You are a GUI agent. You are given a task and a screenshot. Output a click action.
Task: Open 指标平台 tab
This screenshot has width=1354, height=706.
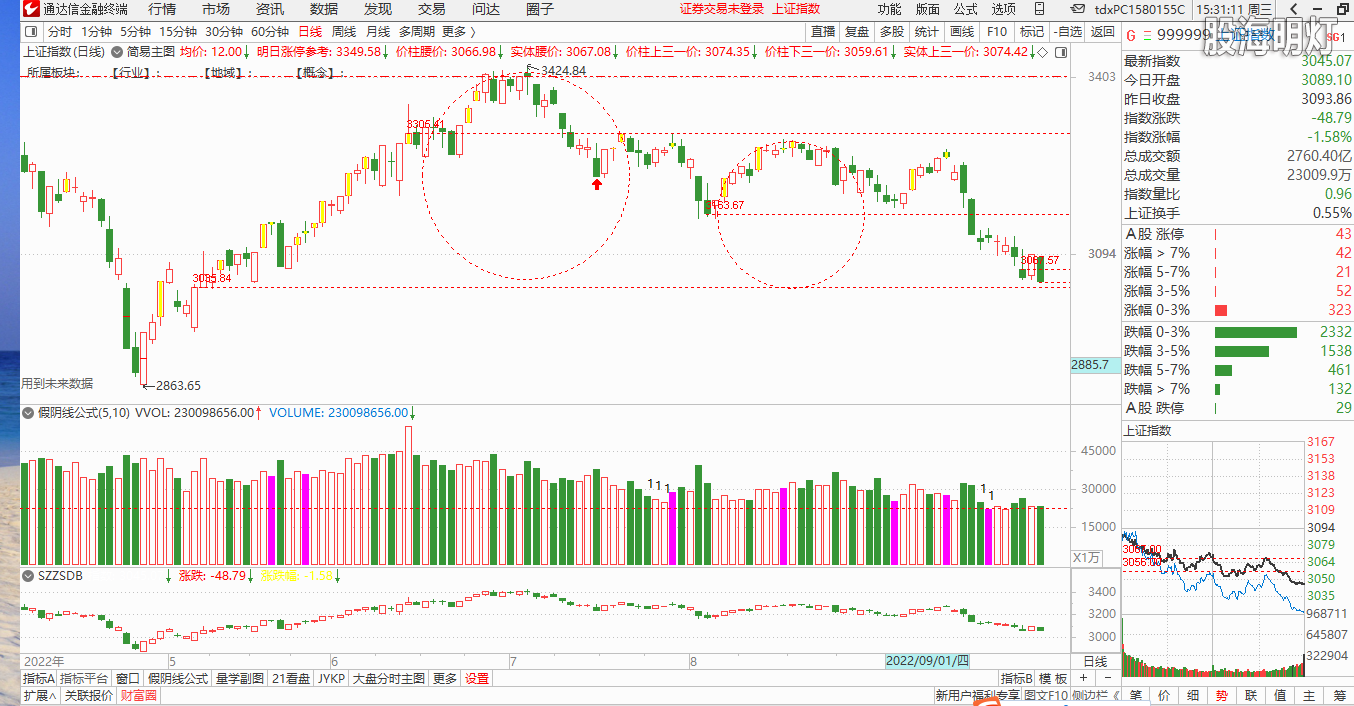click(84, 678)
